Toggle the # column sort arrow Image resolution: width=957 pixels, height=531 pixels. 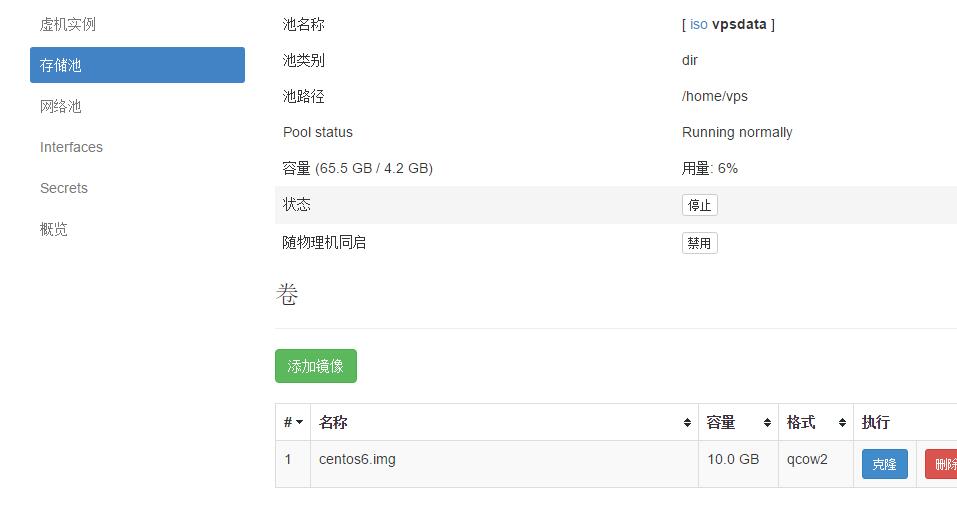click(298, 423)
